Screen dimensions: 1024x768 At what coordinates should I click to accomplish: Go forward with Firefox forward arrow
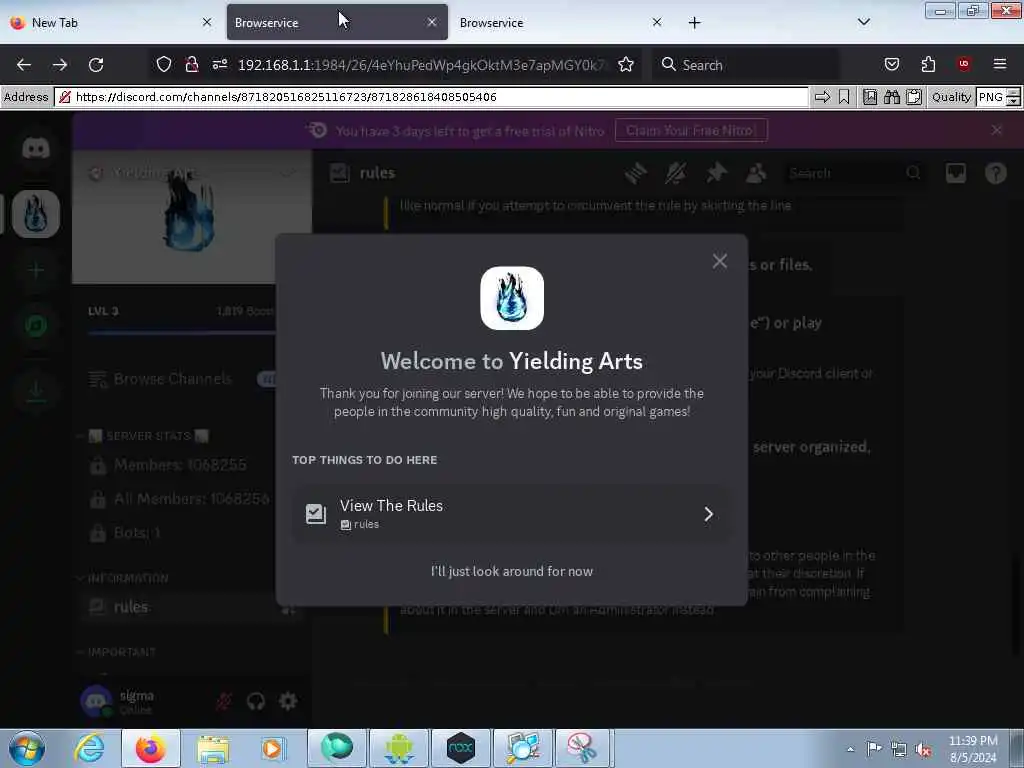click(x=60, y=65)
